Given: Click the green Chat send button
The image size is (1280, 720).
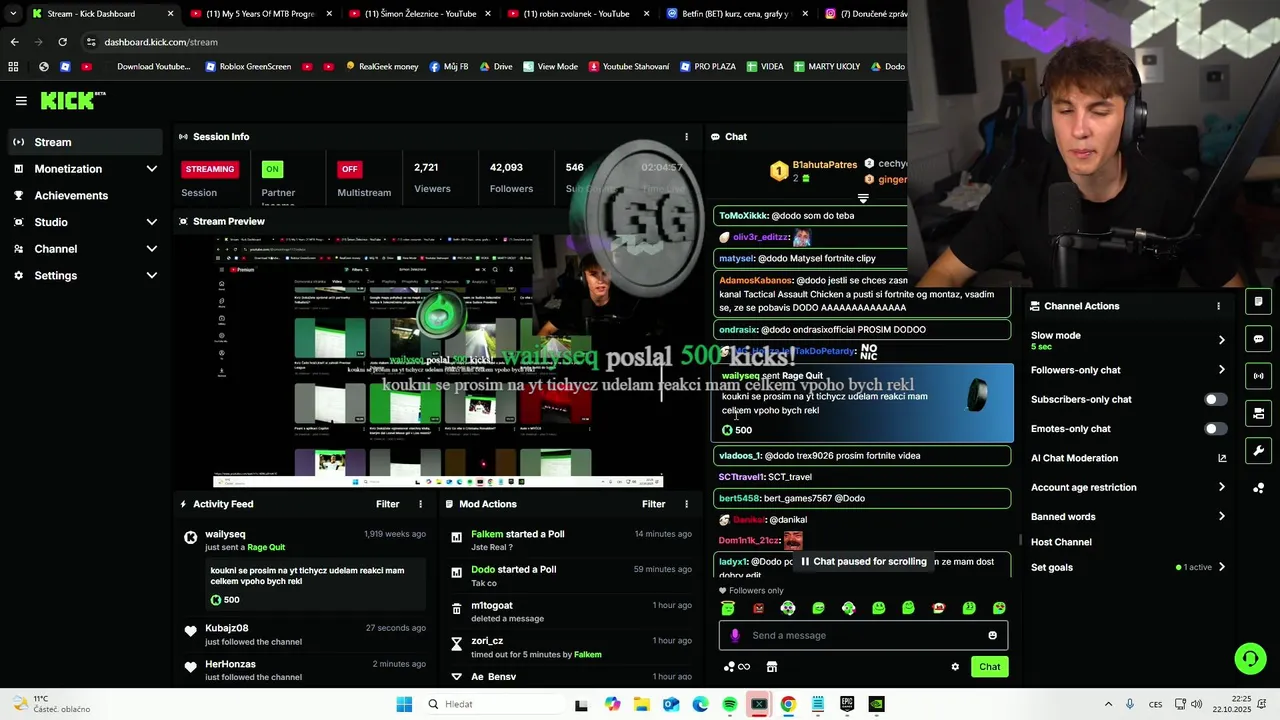Looking at the screenshot, I should (989, 667).
